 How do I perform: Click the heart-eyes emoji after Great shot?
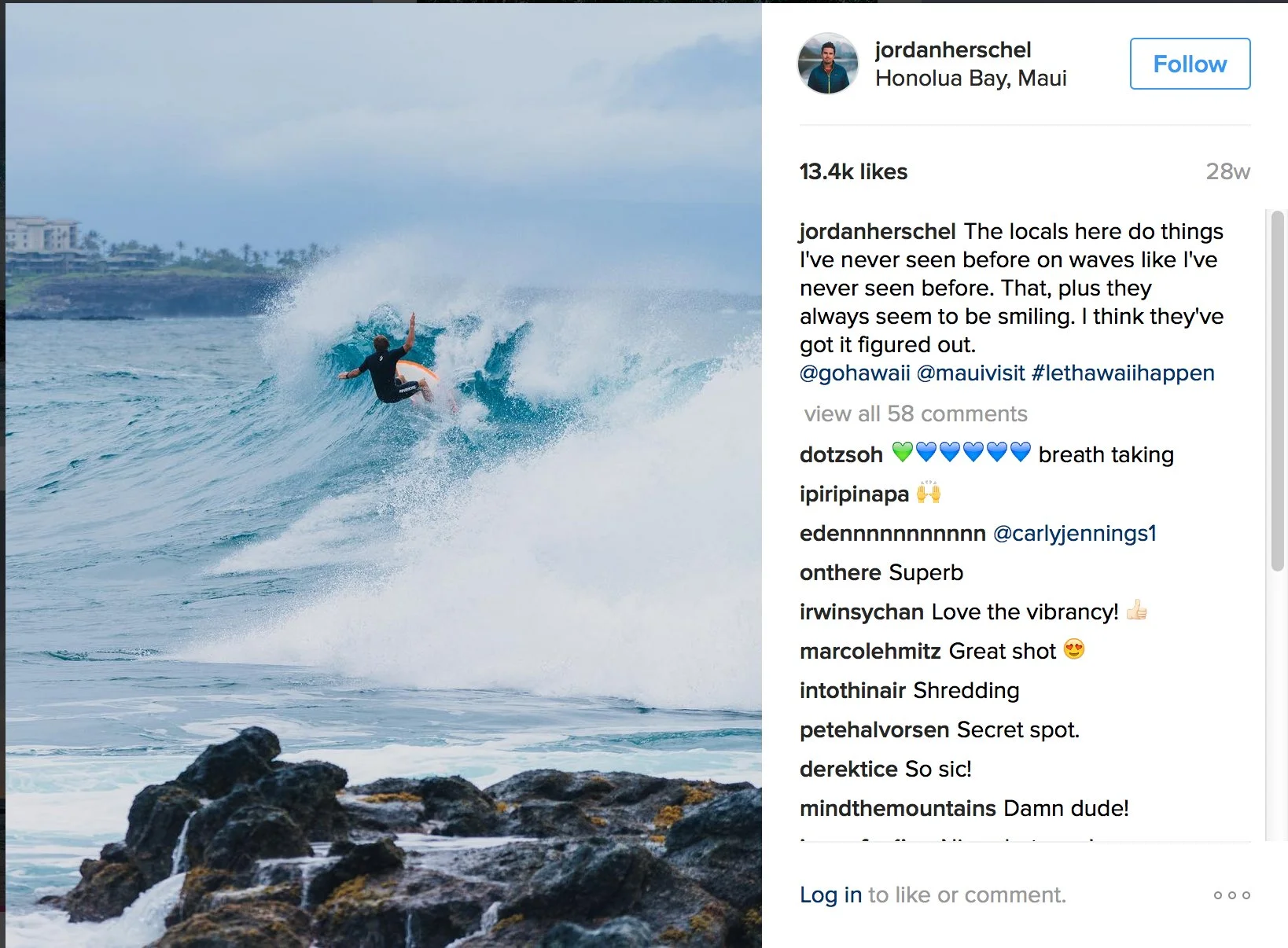[1074, 649]
